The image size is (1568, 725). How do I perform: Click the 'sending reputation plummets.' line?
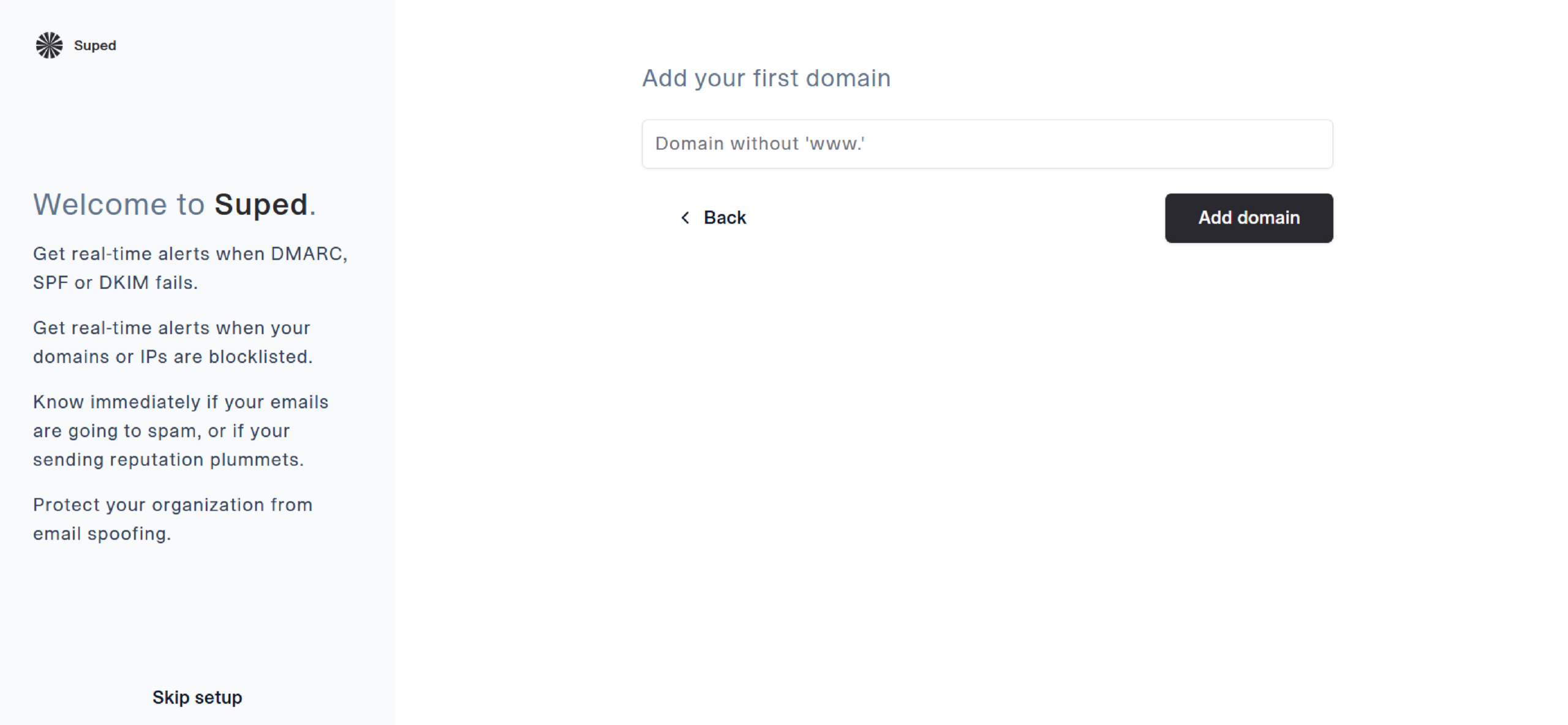click(168, 460)
